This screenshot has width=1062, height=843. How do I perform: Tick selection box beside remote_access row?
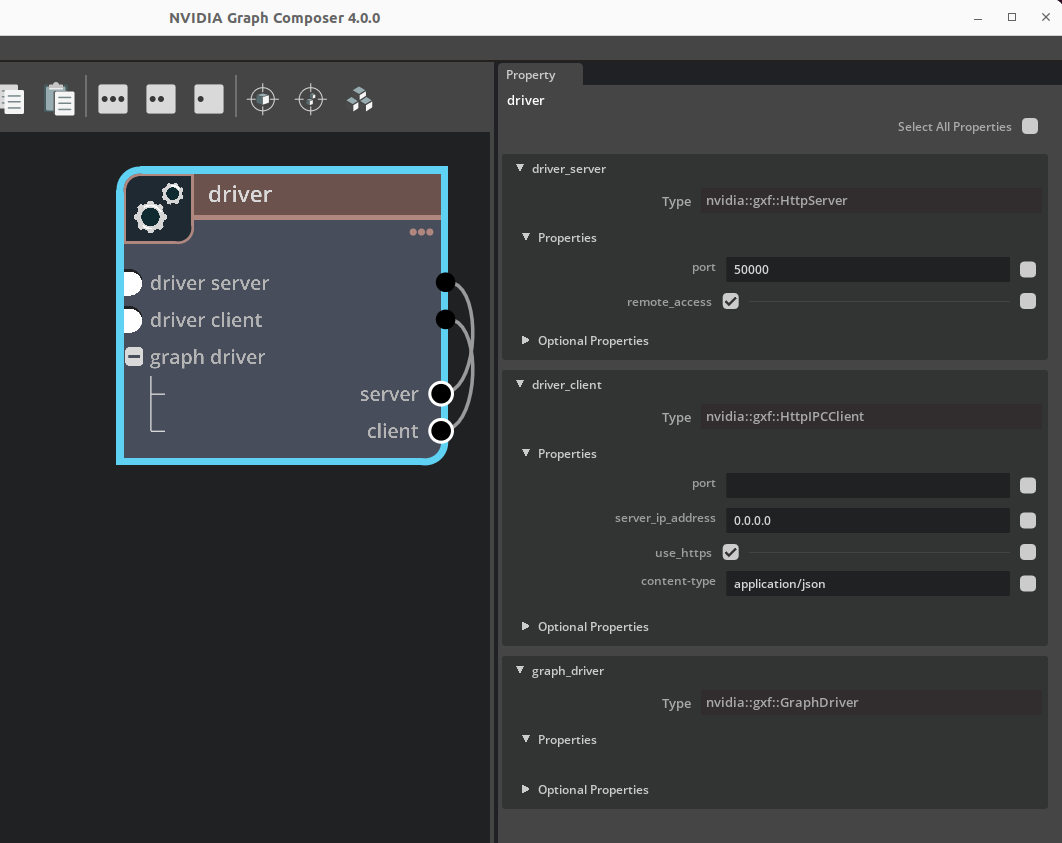[1027, 301]
